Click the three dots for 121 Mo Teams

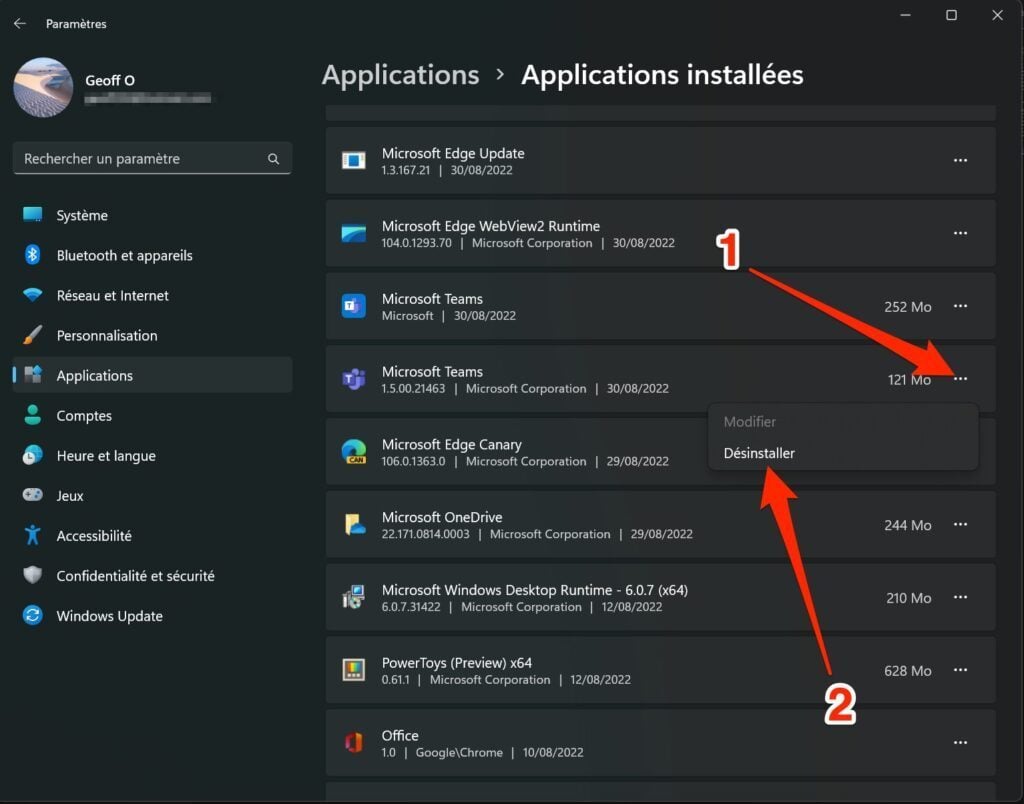pyautogui.click(x=960, y=379)
